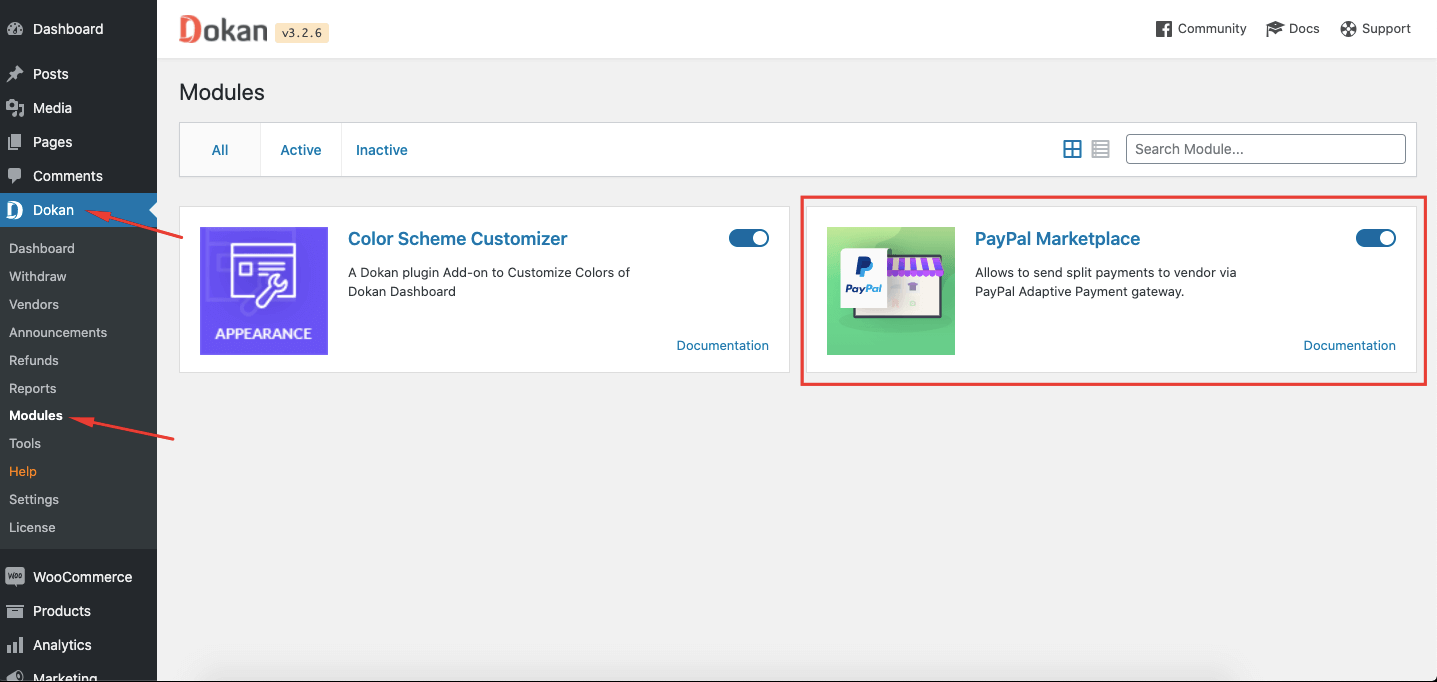
Task: Click the Pages icon in sidebar
Action: pos(15,142)
